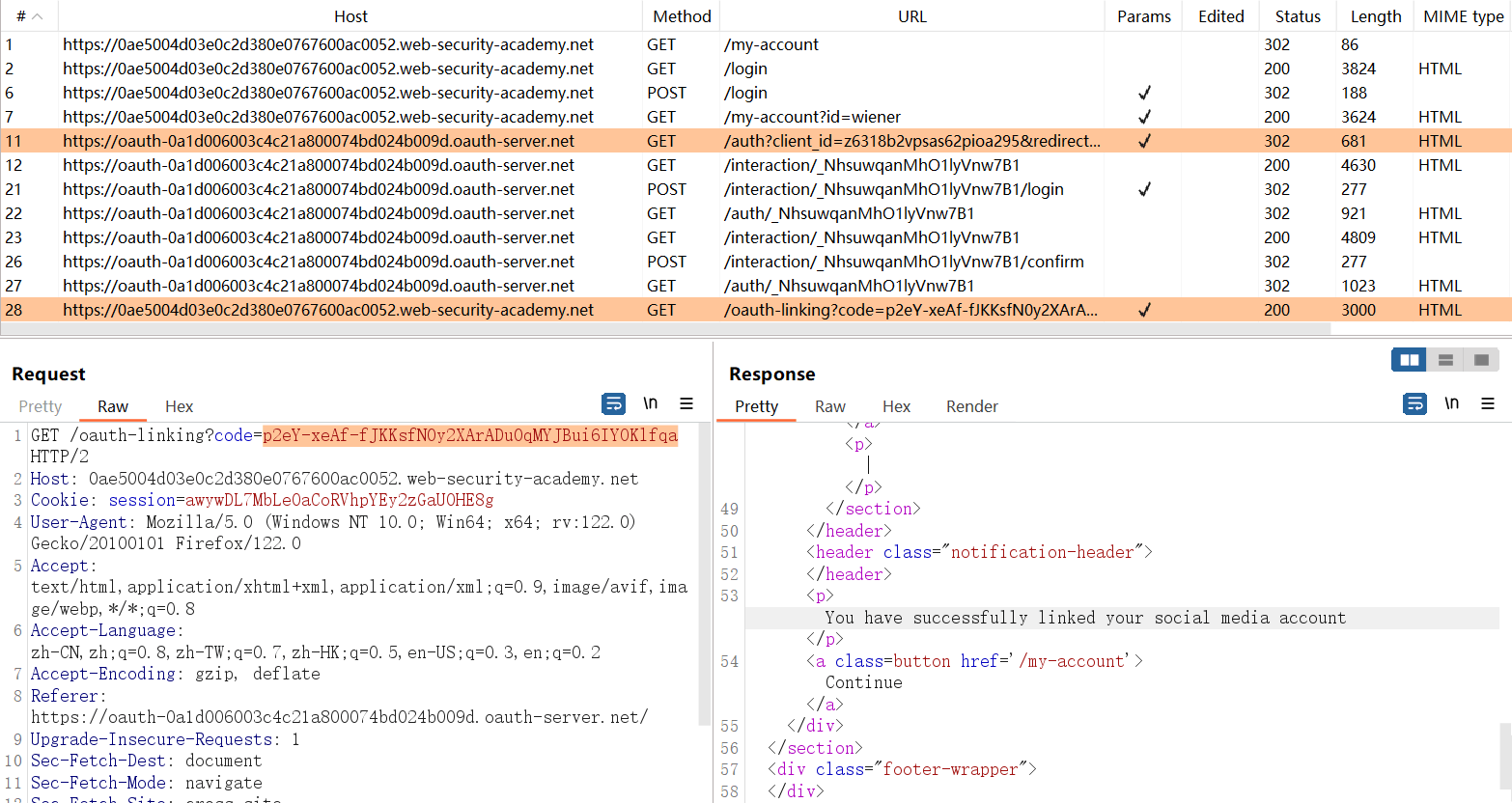Click the highlighted code parameter value in request
Image resolution: width=1512 pixels, height=803 pixels.
pos(469,435)
